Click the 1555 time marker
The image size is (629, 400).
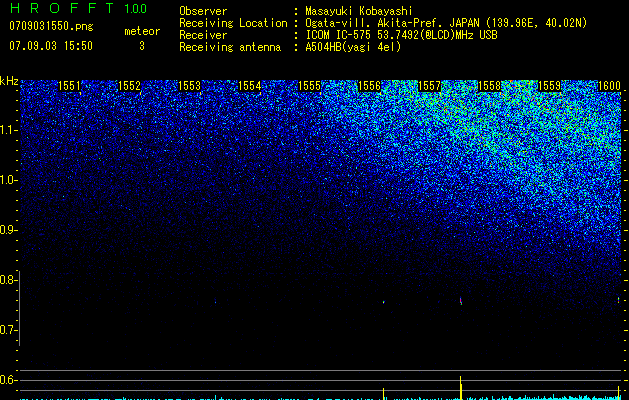(x=310, y=86)
